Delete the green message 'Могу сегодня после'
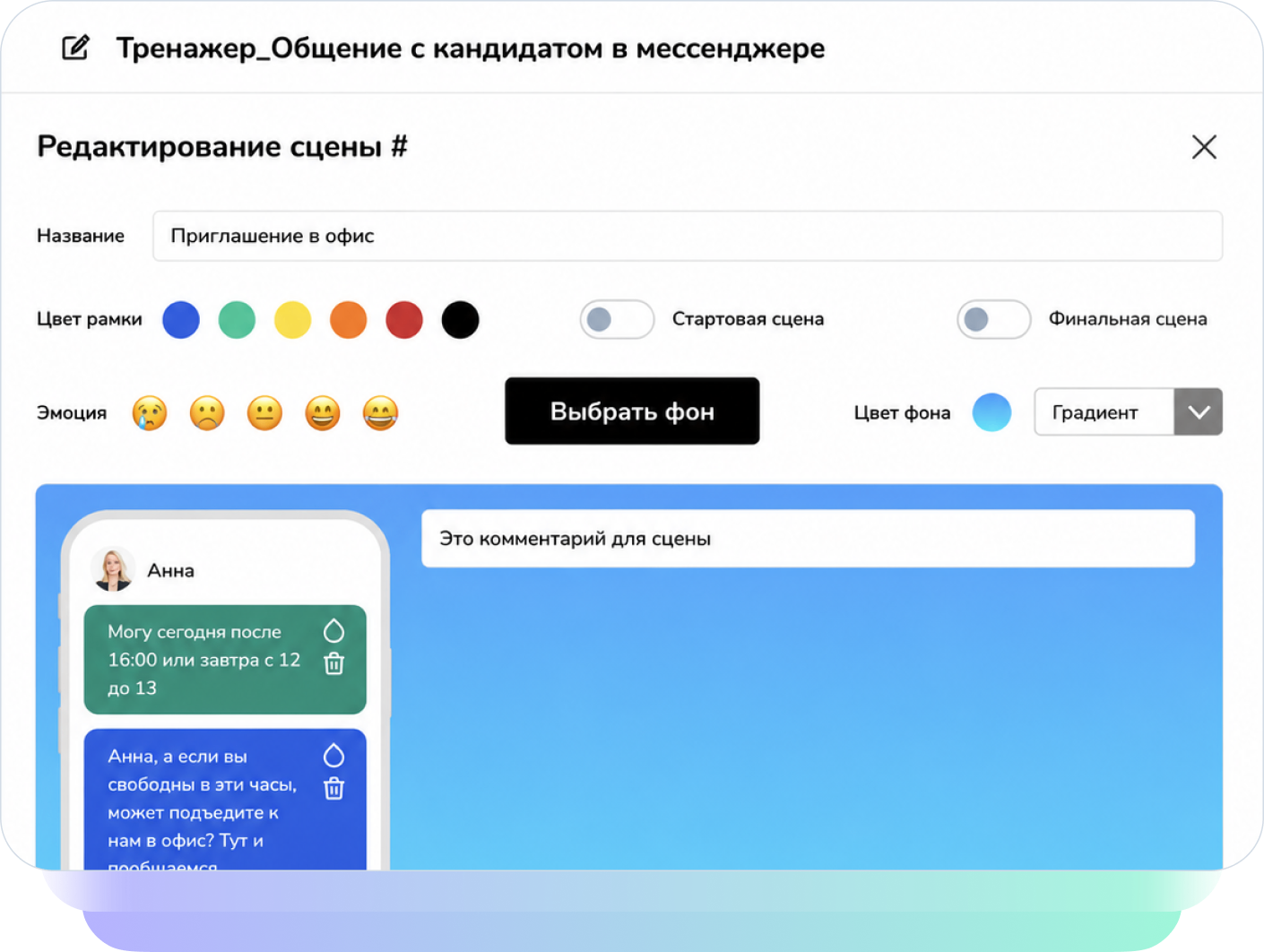The width and height of the screenshot is (1264, 952). (334, 664)
